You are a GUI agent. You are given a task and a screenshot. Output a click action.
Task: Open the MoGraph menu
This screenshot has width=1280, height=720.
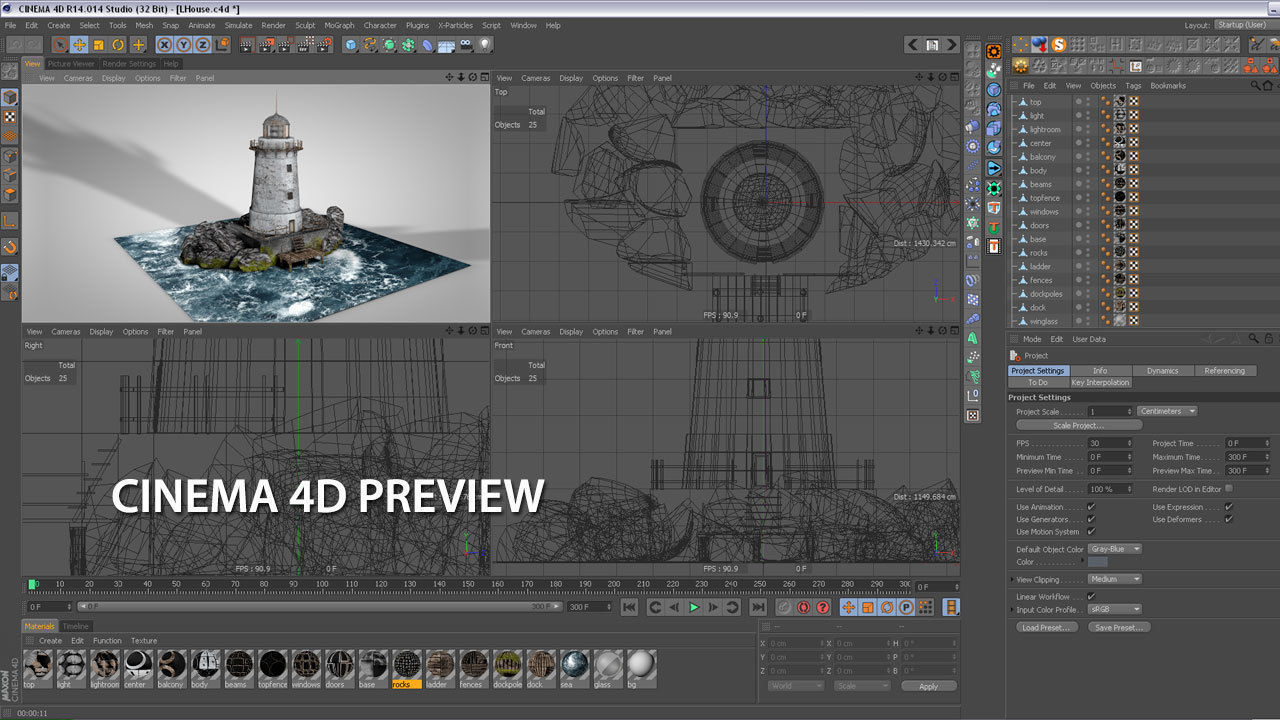[x=339, y=25]
